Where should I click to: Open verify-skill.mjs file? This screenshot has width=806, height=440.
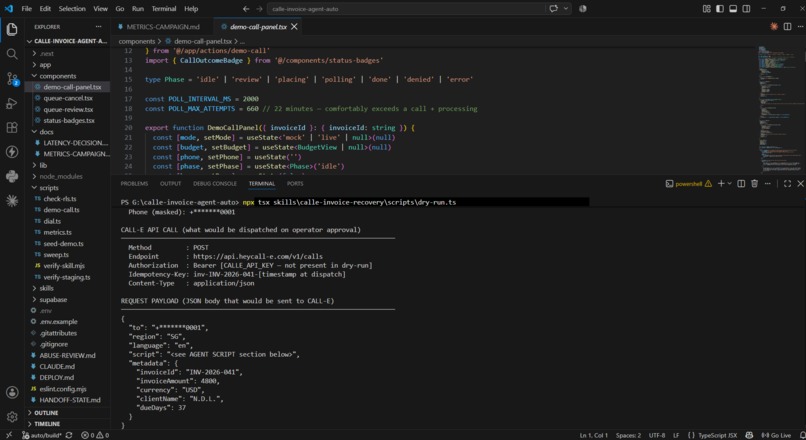point(64,266)
